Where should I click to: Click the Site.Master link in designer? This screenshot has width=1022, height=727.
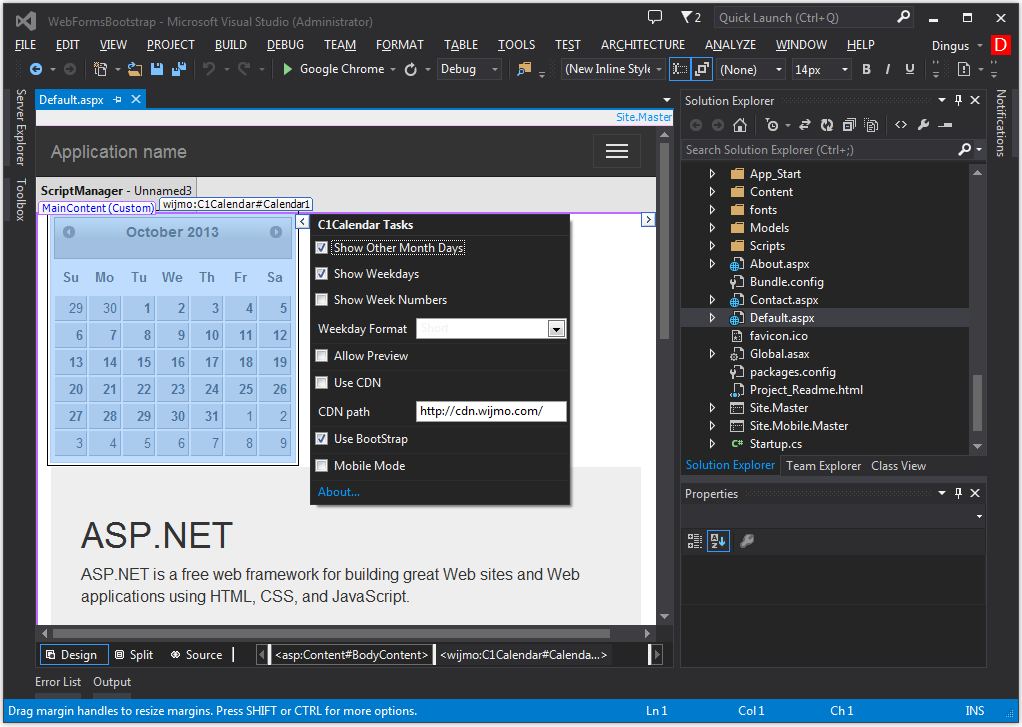click(643, 117)
